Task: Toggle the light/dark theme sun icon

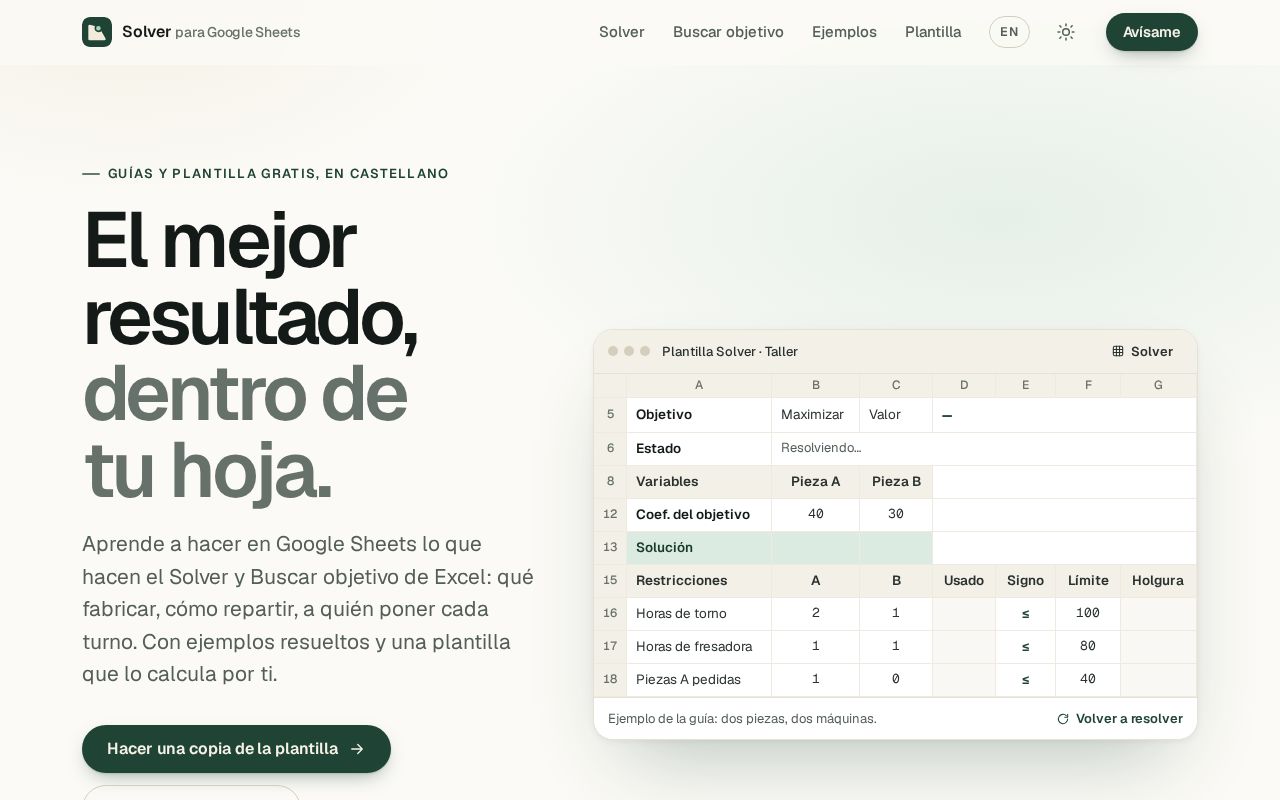Action: pos(1066,32)
